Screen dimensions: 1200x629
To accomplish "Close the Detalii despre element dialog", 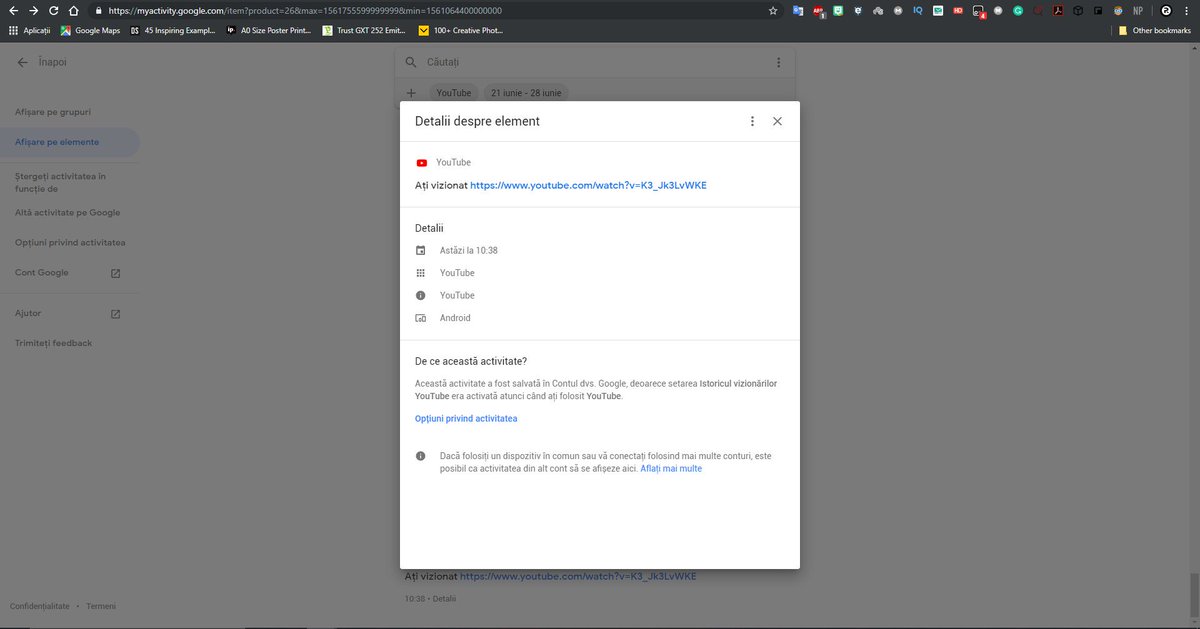I will (777, 121).
